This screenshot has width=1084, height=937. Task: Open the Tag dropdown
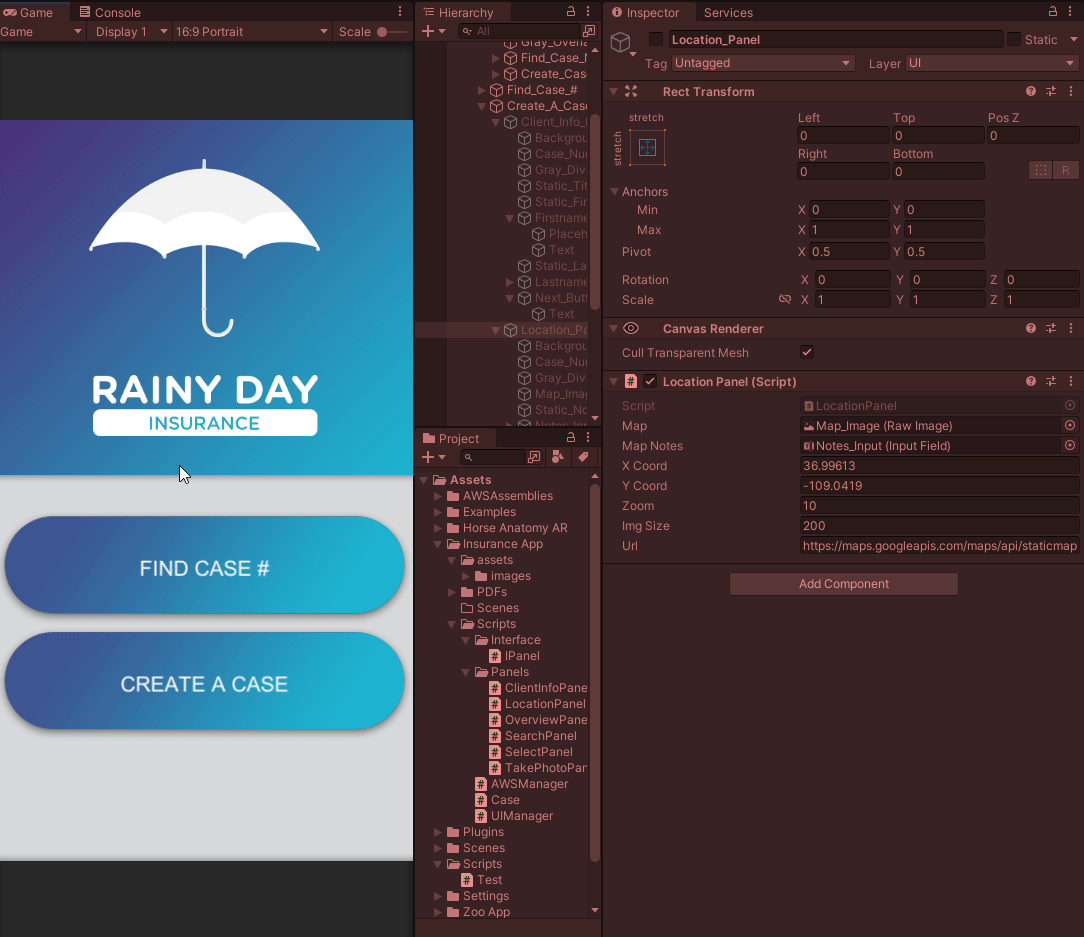(763, 63)
